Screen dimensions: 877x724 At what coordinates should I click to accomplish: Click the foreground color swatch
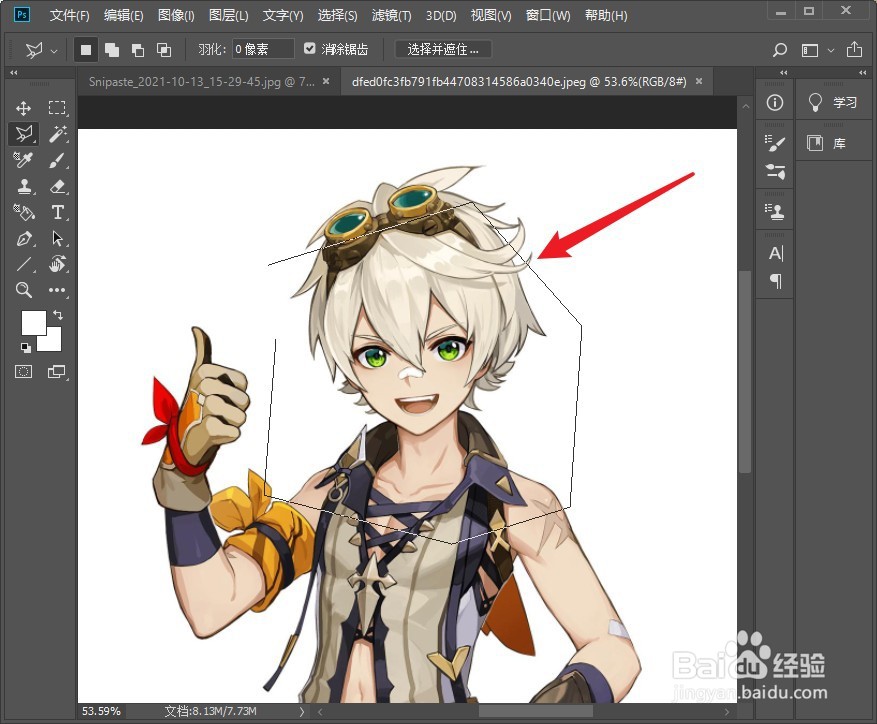click(x=34, y=323)
